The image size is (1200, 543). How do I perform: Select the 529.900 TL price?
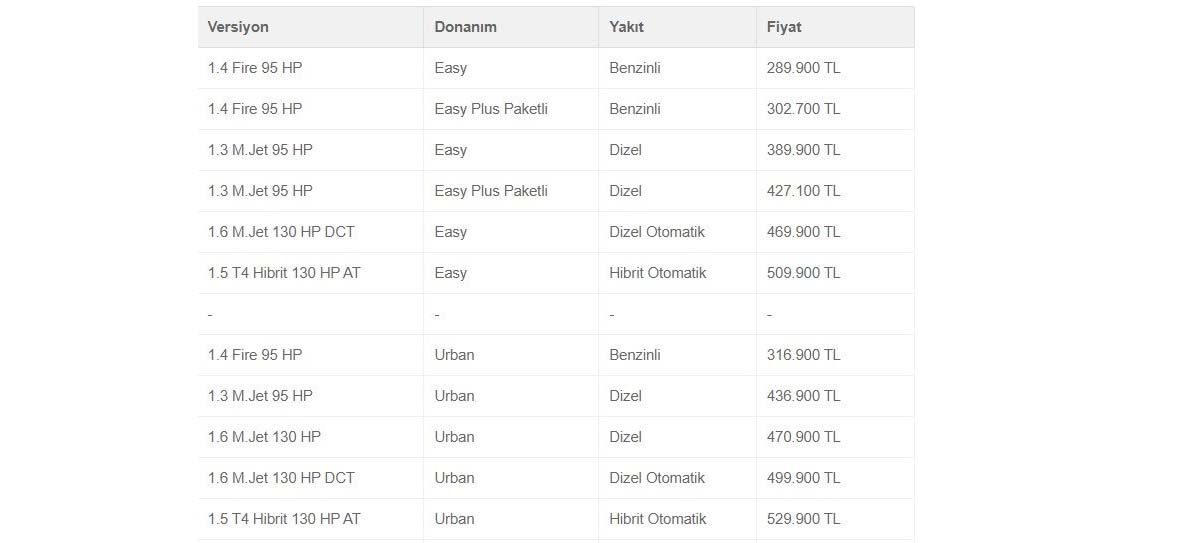[803, 519]
